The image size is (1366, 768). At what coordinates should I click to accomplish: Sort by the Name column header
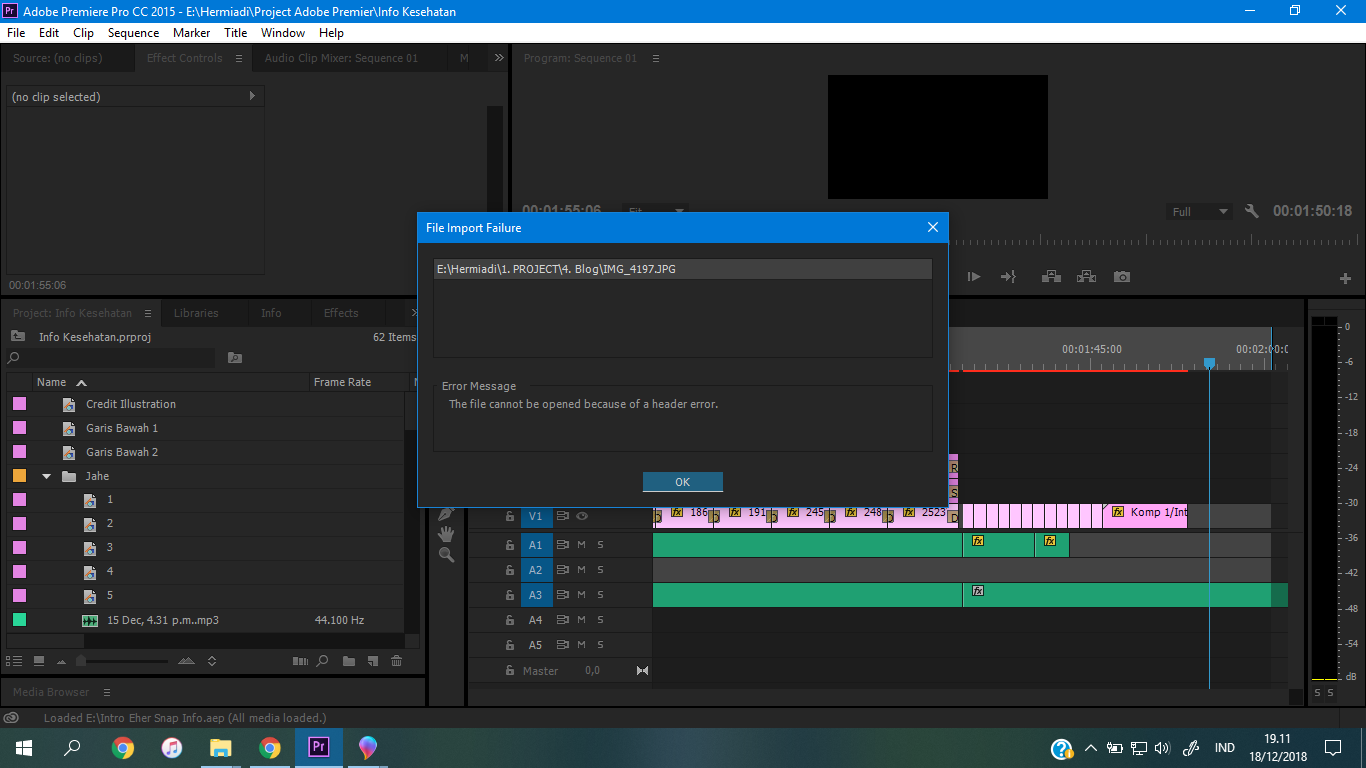pos(51,382)
